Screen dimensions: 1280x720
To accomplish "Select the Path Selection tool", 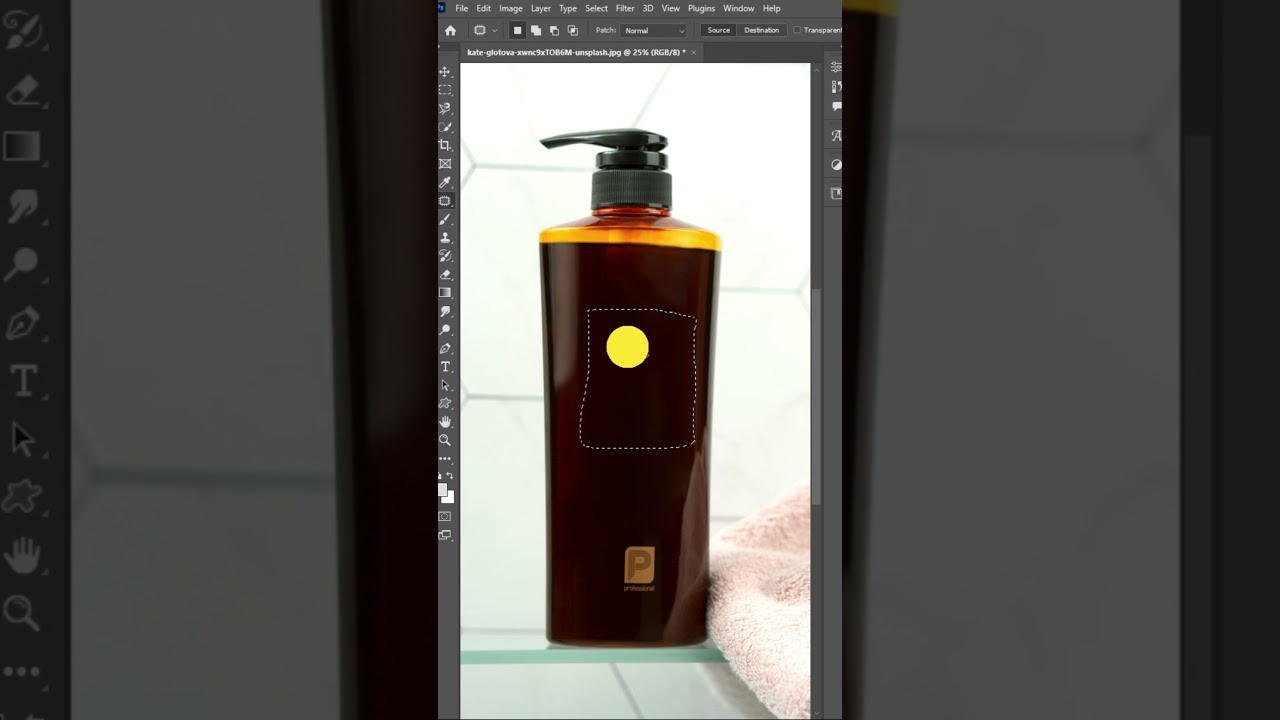I will (x=445, y=385).
